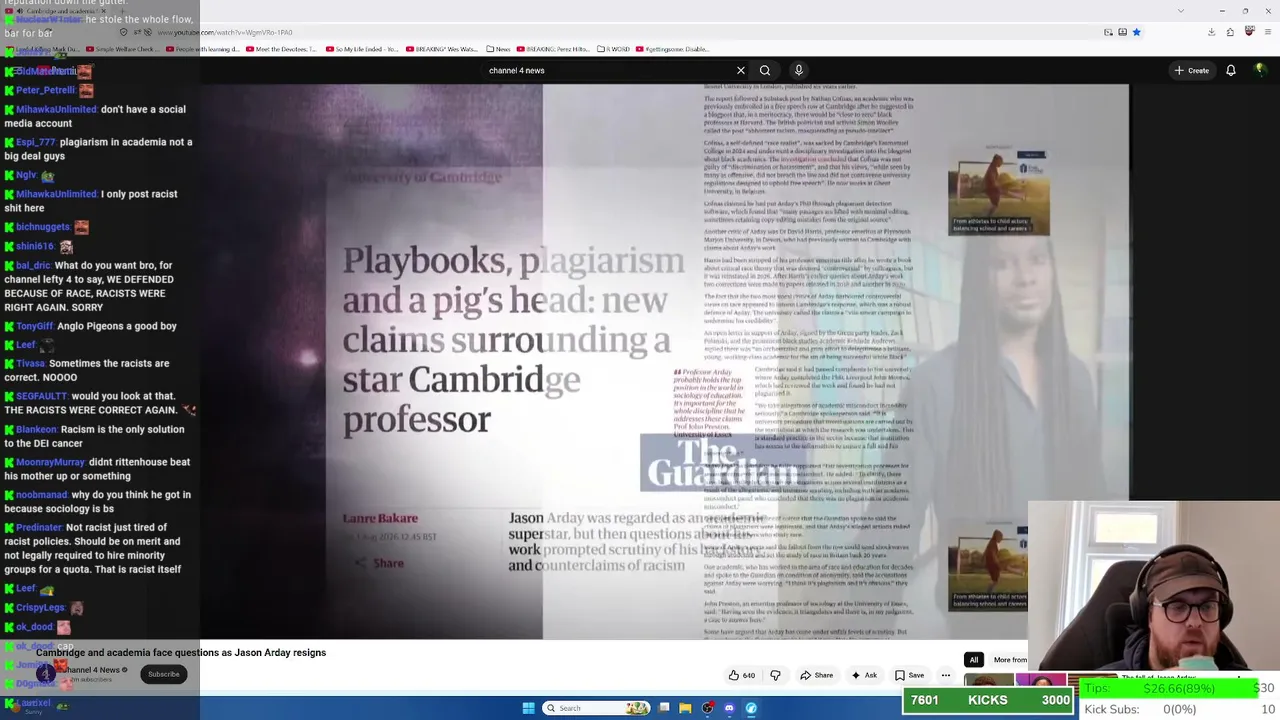Open the browser extensions icon

tap(1230, 32)
